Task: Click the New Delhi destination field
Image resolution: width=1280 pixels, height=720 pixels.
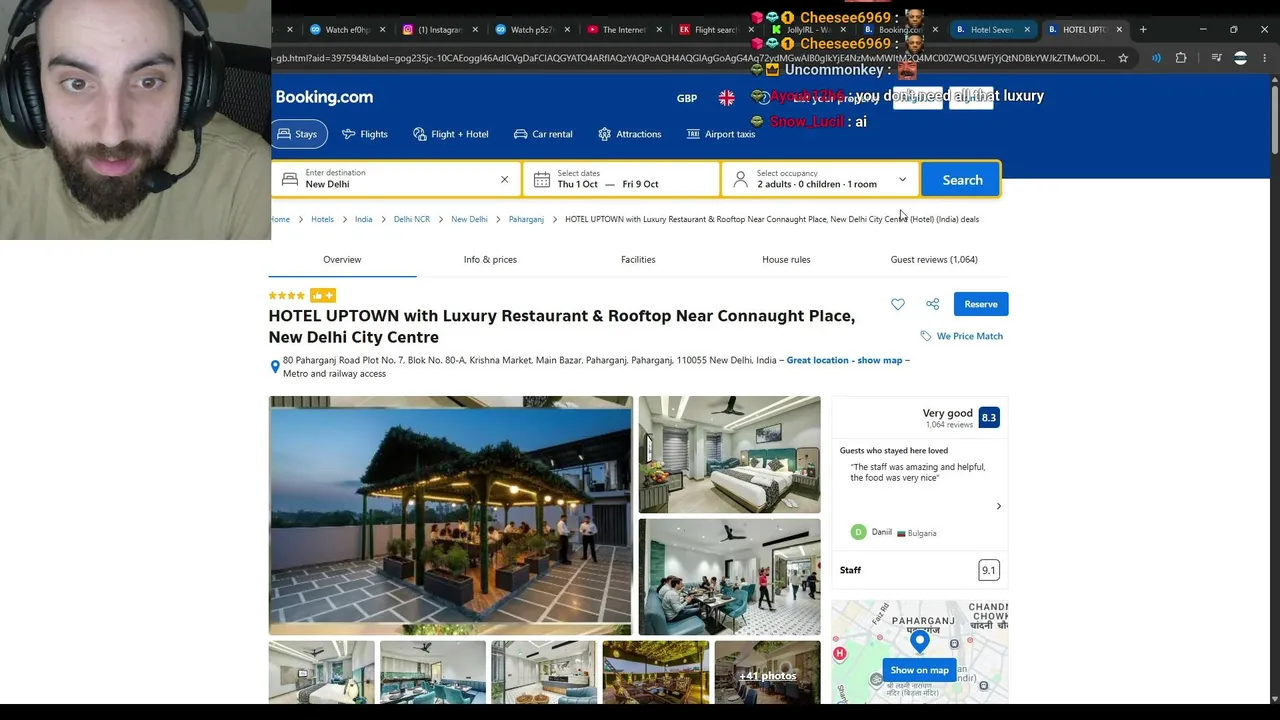Action: coord(396,180)
